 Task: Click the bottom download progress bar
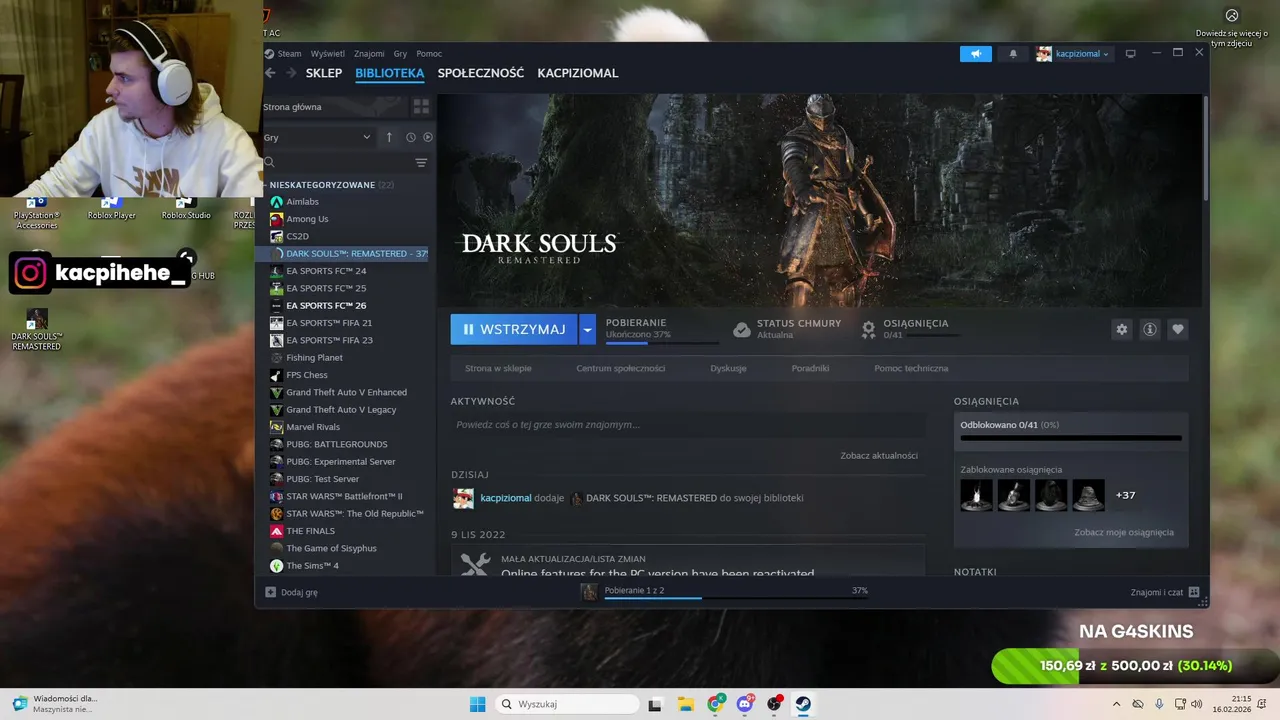click(736, 598)
